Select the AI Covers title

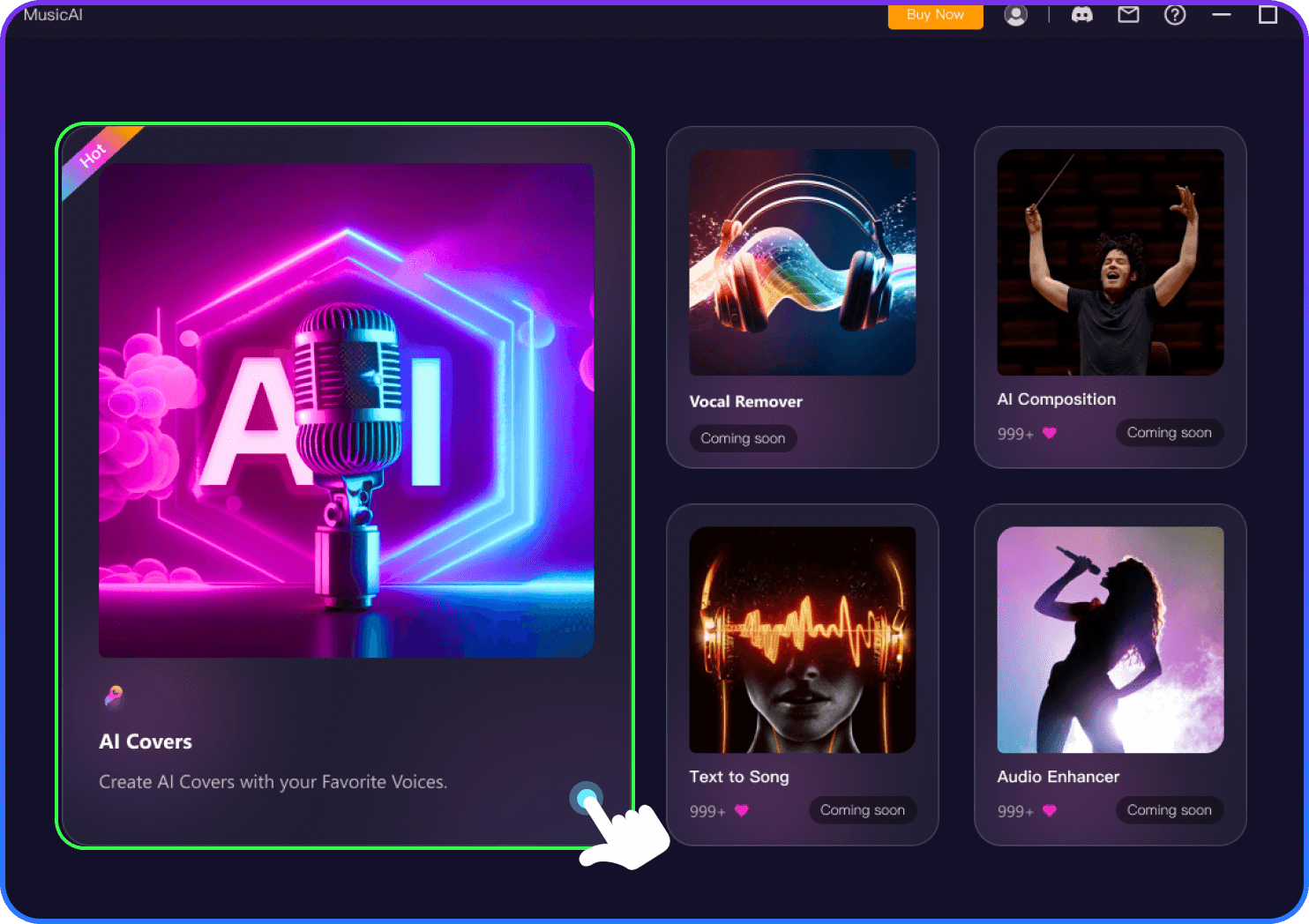click(146, 741)
